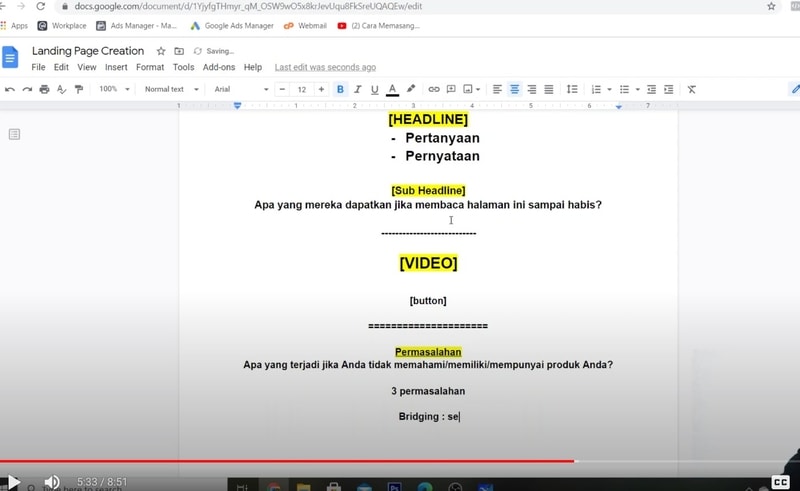
Task: Open the zoom level dropdown at 100%
Action: point(113,90)
